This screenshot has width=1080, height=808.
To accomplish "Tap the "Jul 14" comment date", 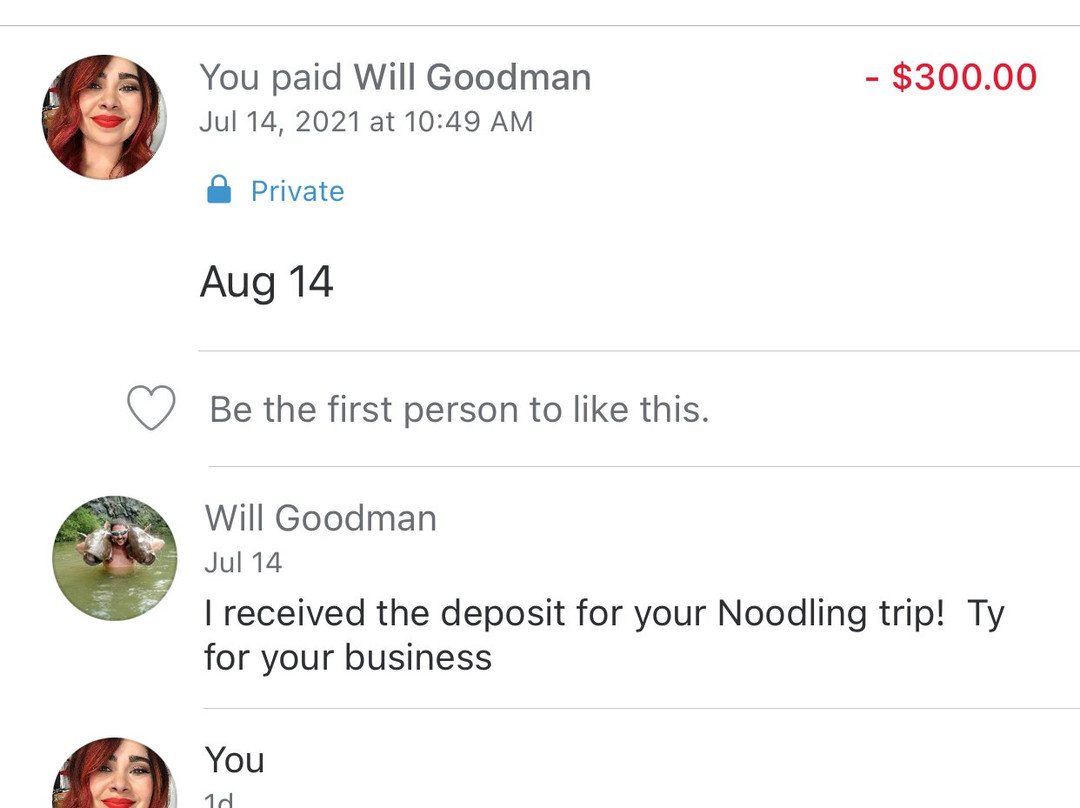I will tap(243, 563).
